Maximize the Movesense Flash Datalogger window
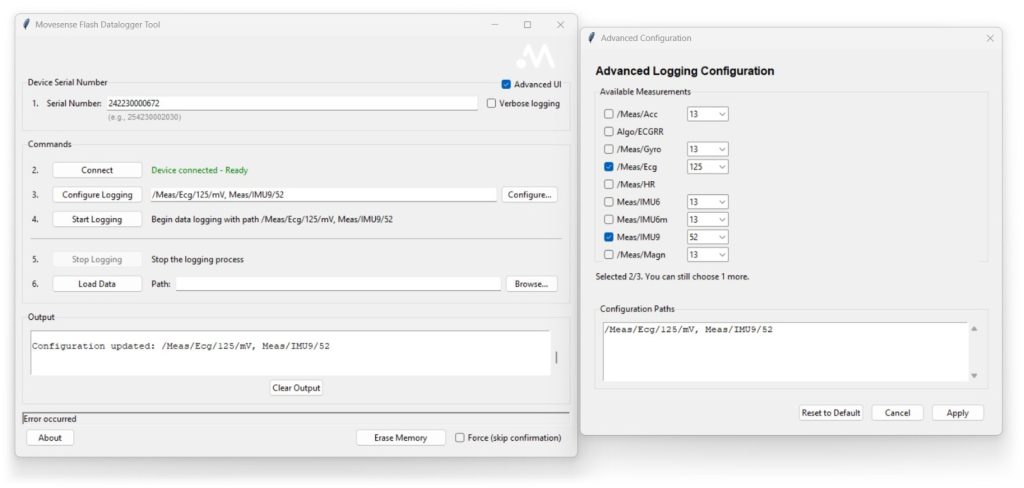The width and height of the screenshot is (1024, 488). (527, 24)
